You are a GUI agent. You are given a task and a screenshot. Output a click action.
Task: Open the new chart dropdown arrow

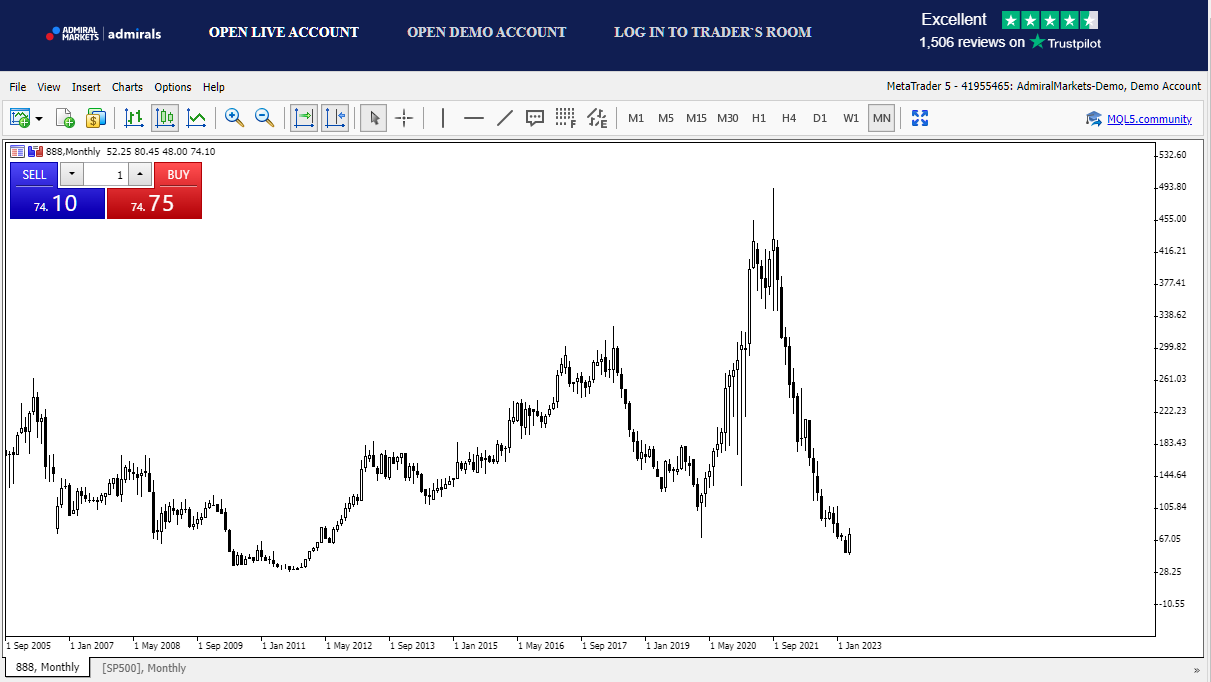[39, 118]
